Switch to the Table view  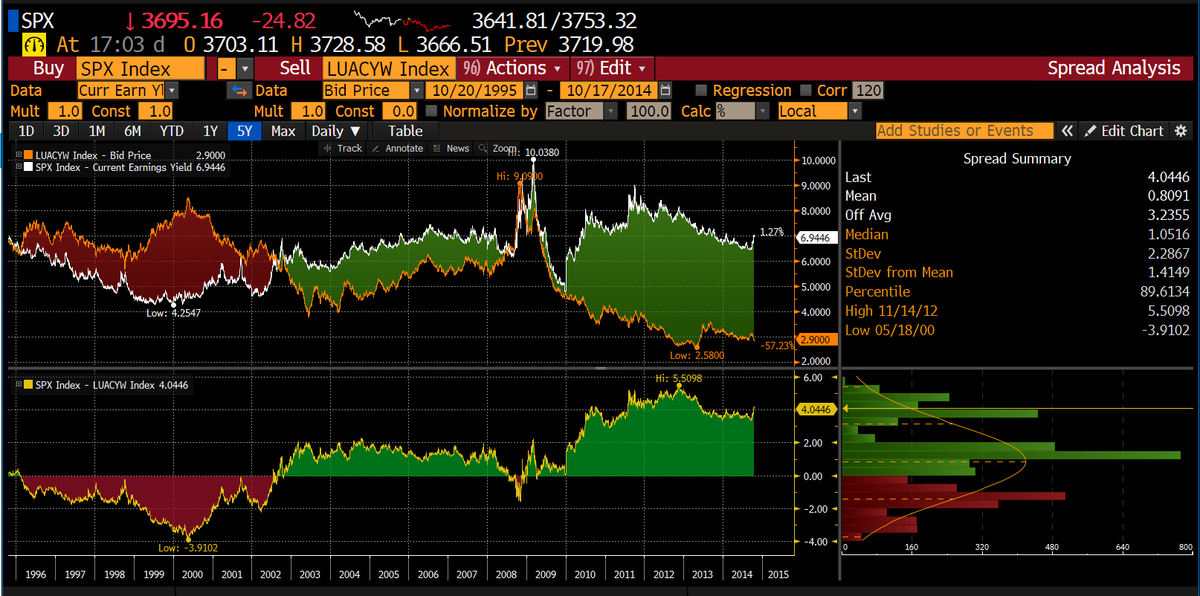pos(405,131)
